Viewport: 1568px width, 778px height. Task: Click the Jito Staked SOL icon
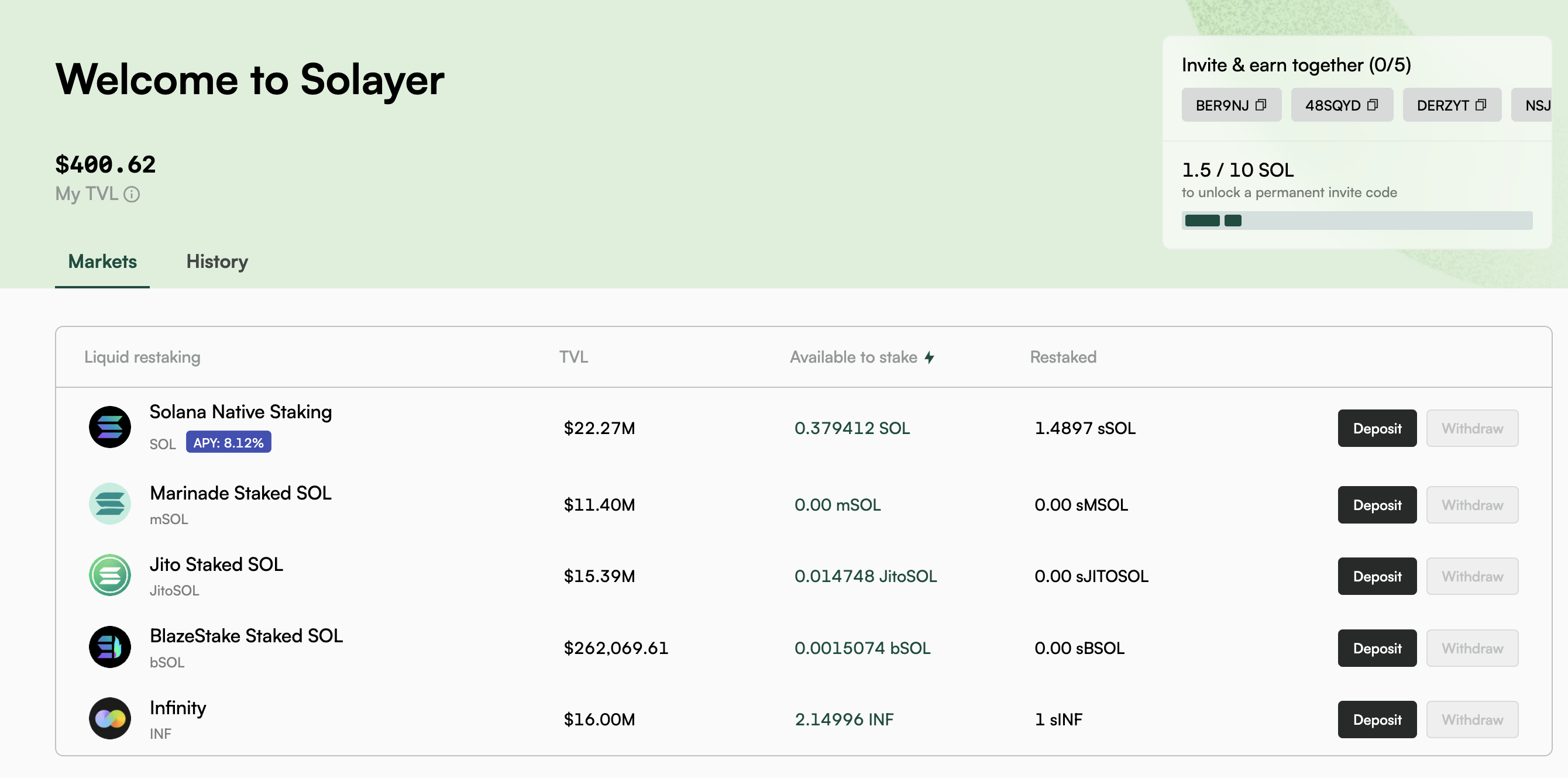tap(109, 575)
